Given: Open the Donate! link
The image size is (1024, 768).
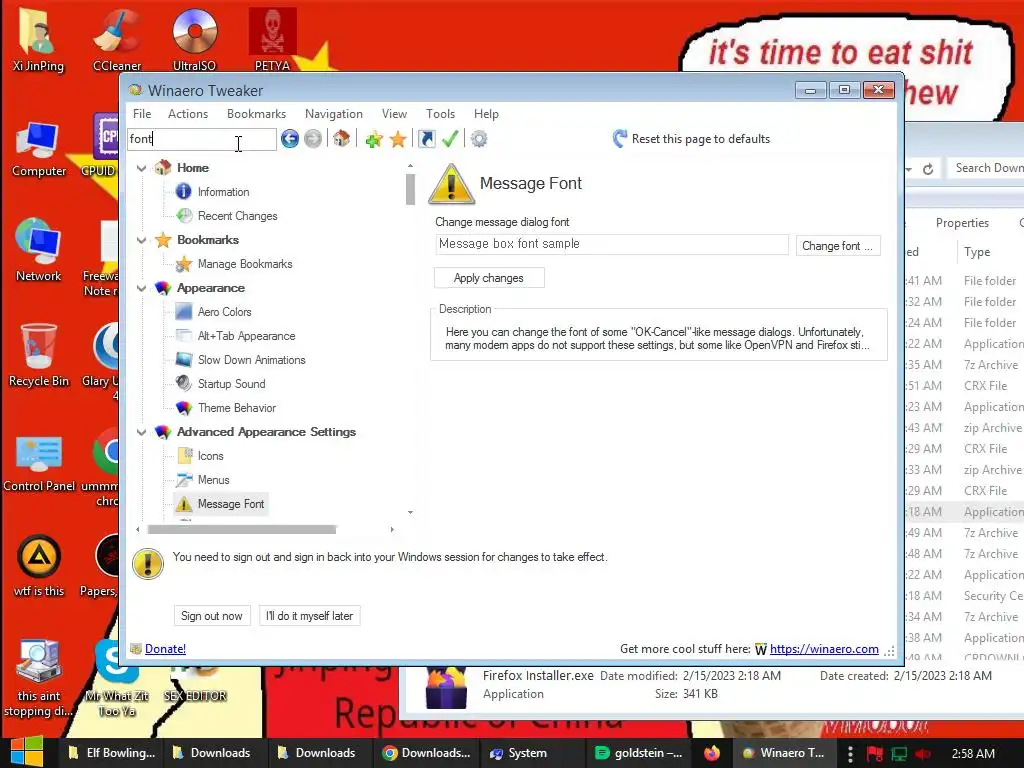Looking at the screenshot, I should point(165,648).
